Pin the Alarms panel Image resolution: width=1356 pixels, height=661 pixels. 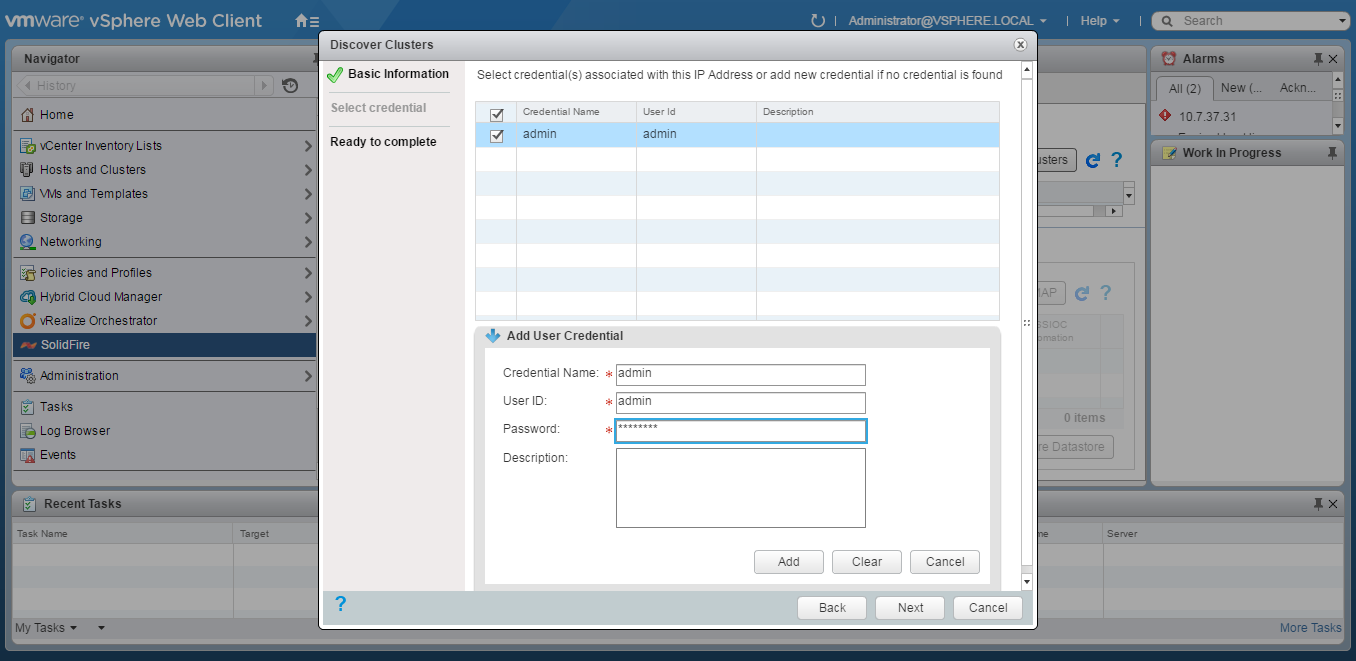coord(1318,59)
